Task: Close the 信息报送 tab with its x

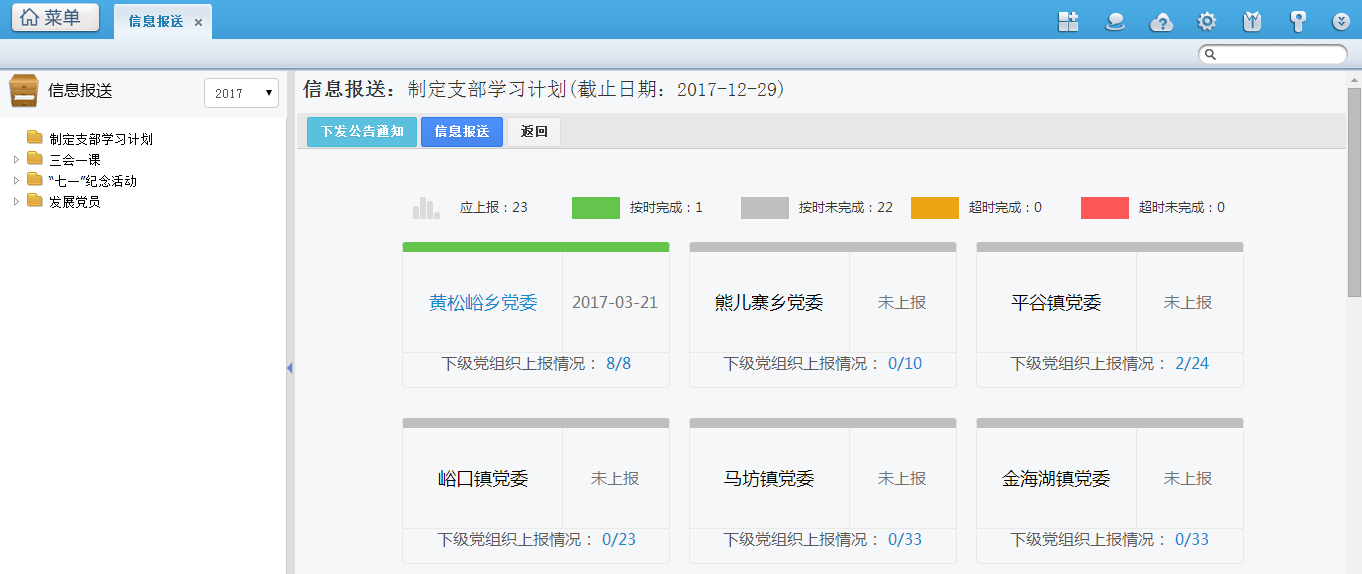Action: 198,22
